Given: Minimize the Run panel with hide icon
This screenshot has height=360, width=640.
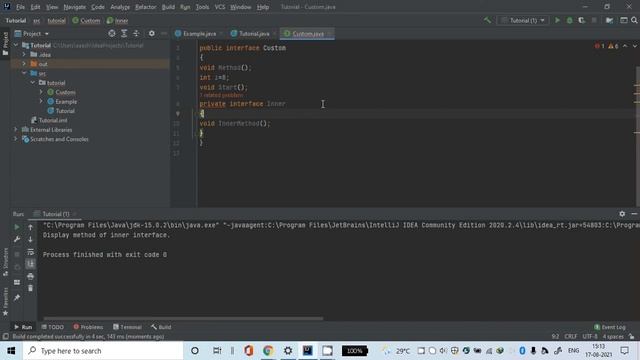Looking at the screenshot, I should (634, 213).
